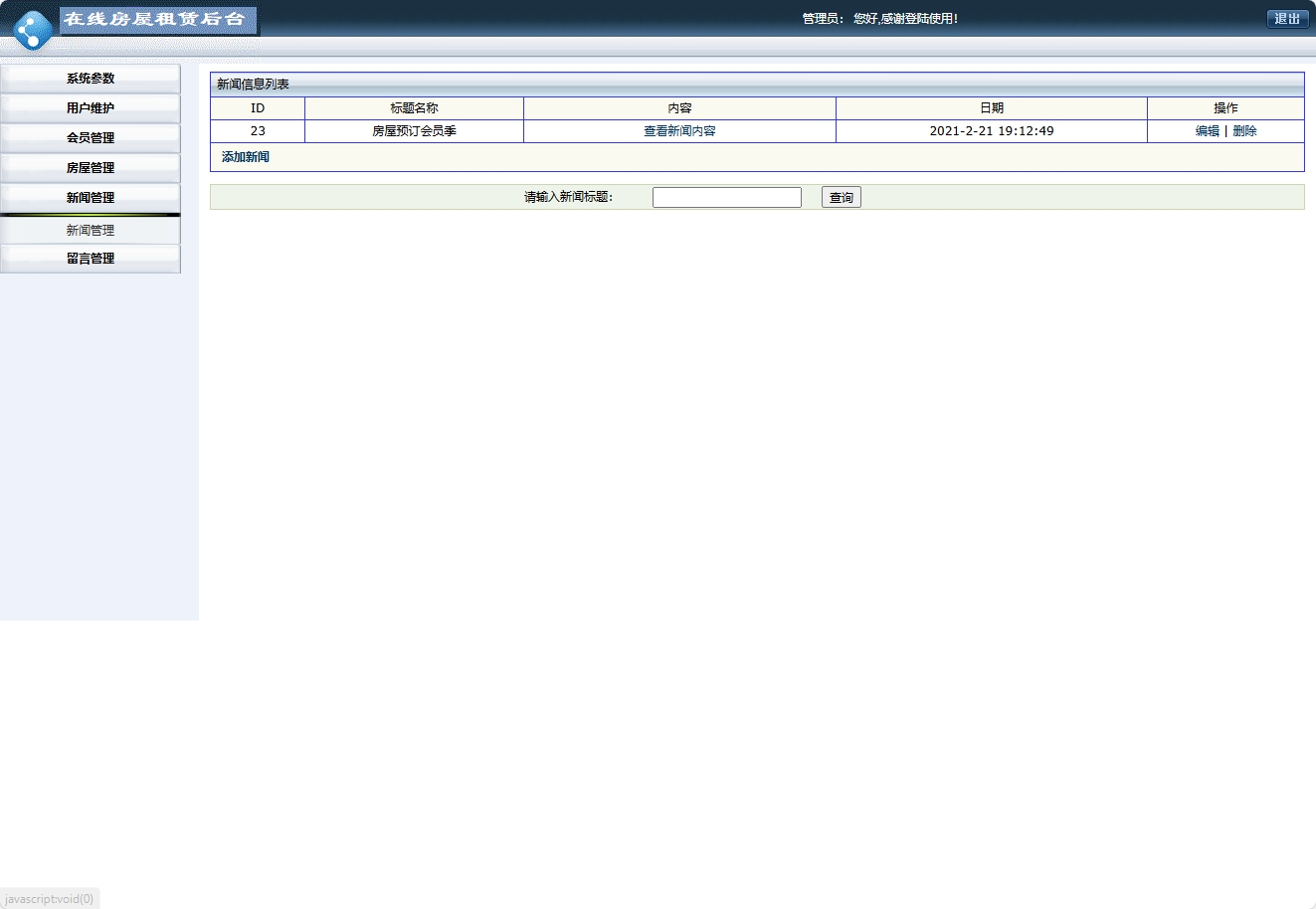Click the 操作 column header

1225,108
